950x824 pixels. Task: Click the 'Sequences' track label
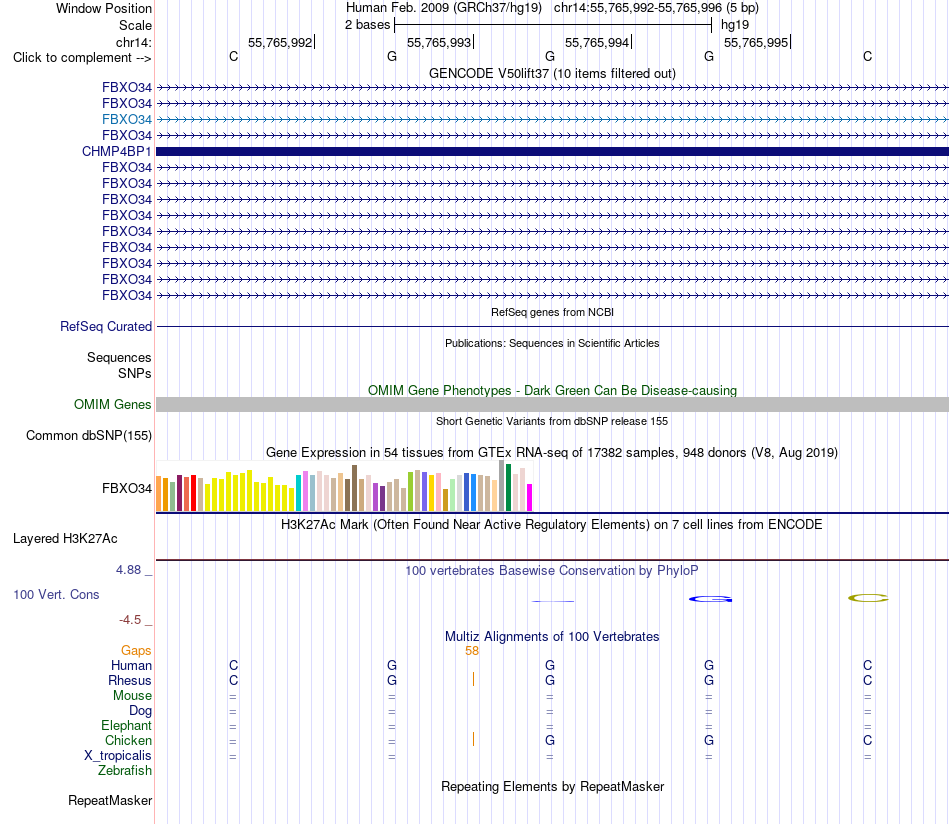pyautogui.click(x=119, y=357)
